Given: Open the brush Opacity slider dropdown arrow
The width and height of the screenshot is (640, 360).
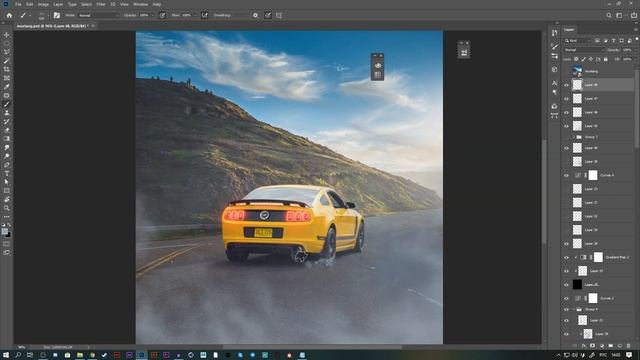Looking at the screenshot, I should [153, 15].
